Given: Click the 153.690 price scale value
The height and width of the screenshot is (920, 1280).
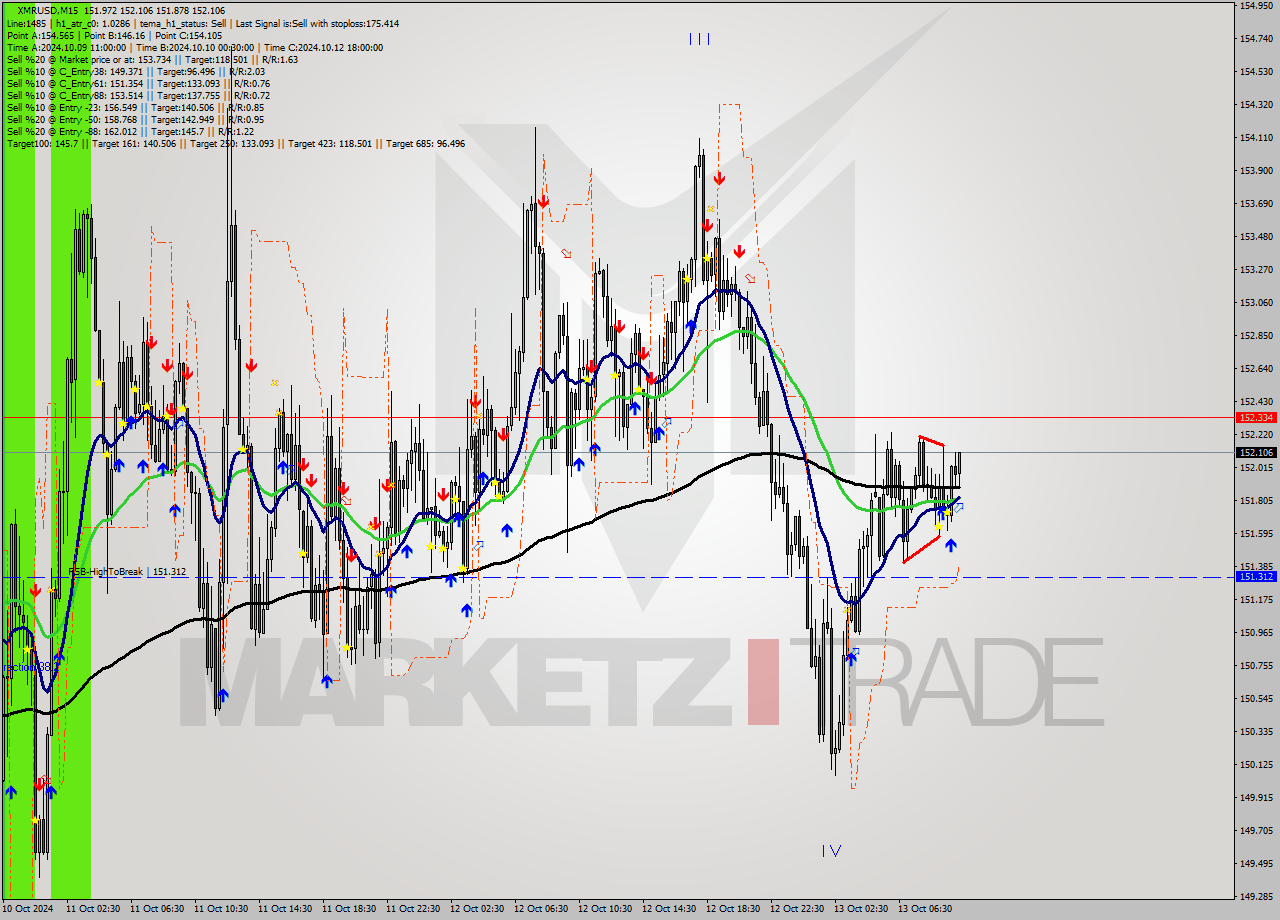Looking at the screenshot, I should point(1255,203).
